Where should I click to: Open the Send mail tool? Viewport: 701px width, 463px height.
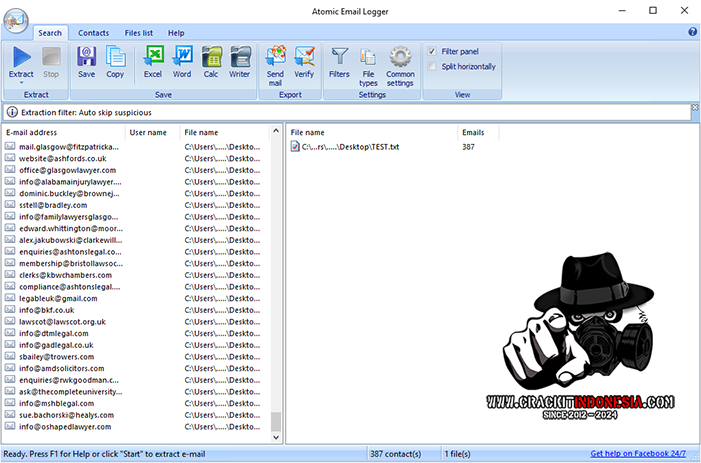(x=275, y=58)
